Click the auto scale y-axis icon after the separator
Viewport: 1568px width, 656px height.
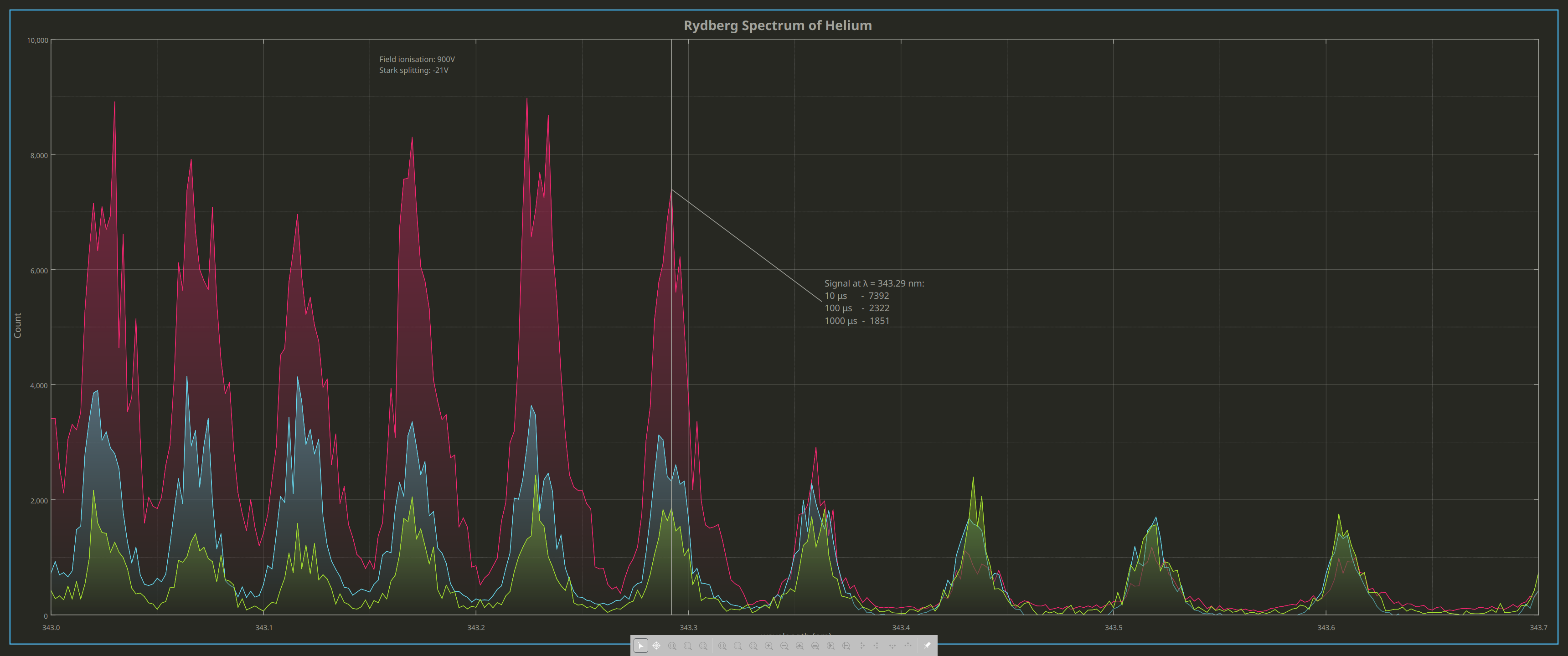(753, 646)
